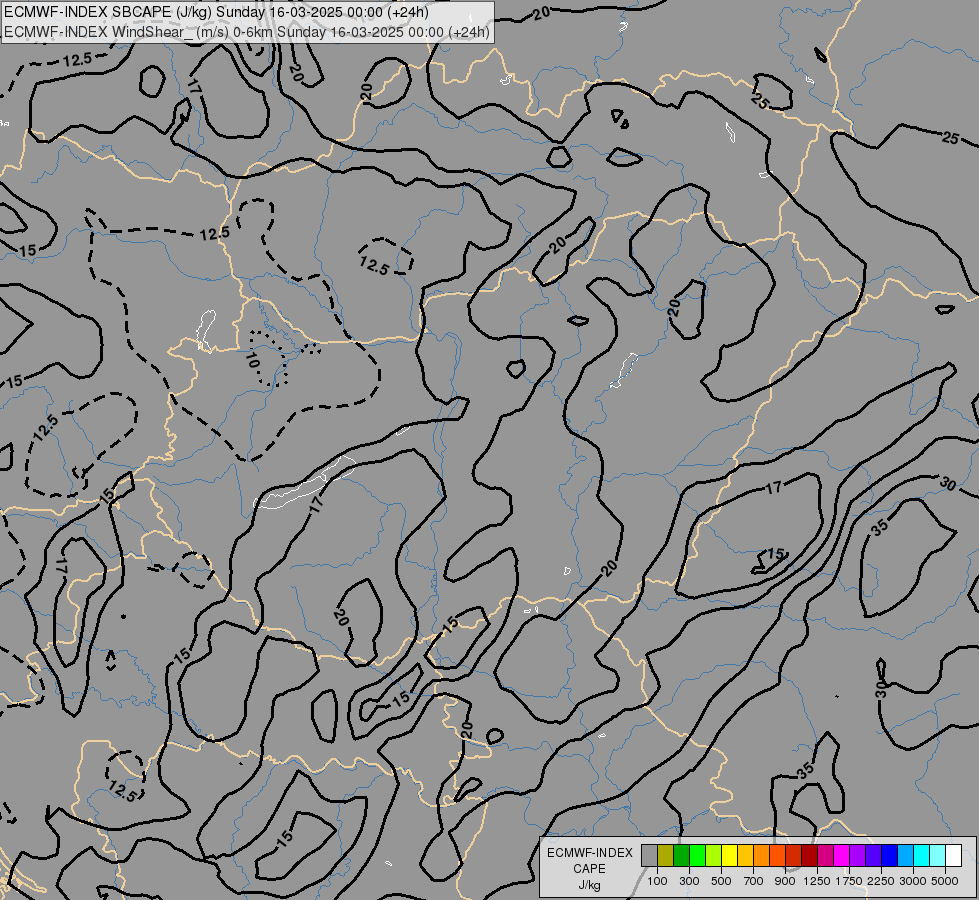Click the dotted contour label 10
979x900 pixels.
coord(253,360)
